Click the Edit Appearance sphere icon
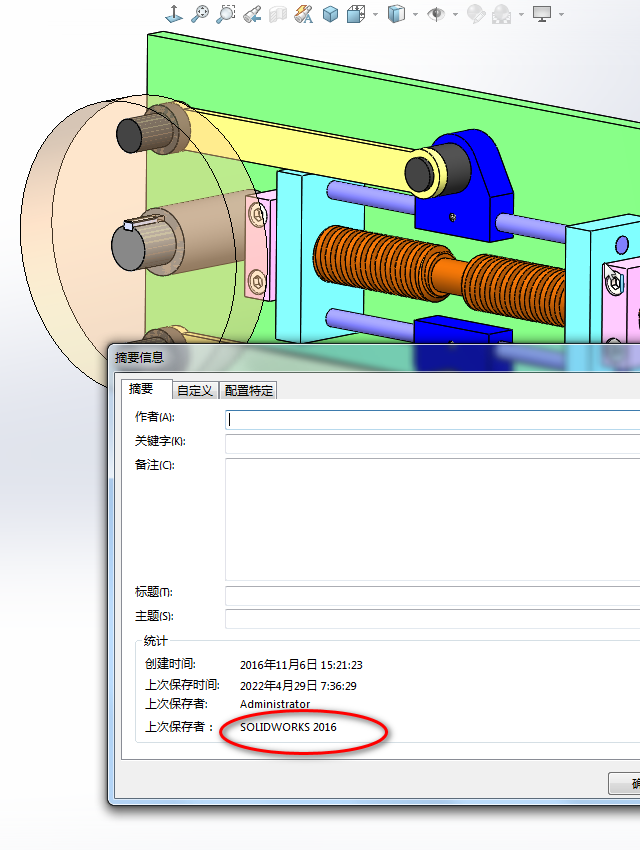 point(476,14)
